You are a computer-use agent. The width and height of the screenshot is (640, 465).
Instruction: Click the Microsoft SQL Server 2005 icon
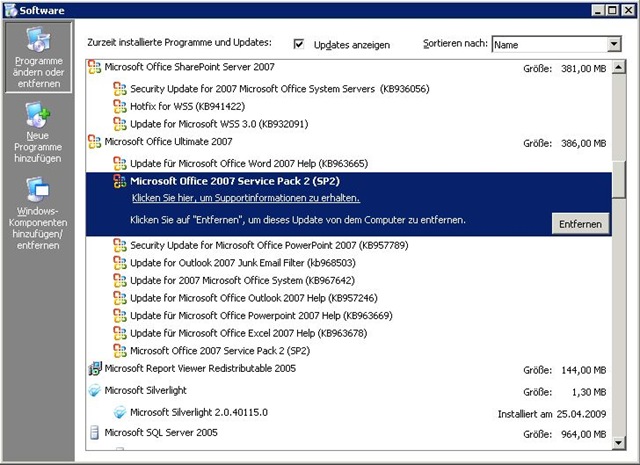click(x=95, y=433)
